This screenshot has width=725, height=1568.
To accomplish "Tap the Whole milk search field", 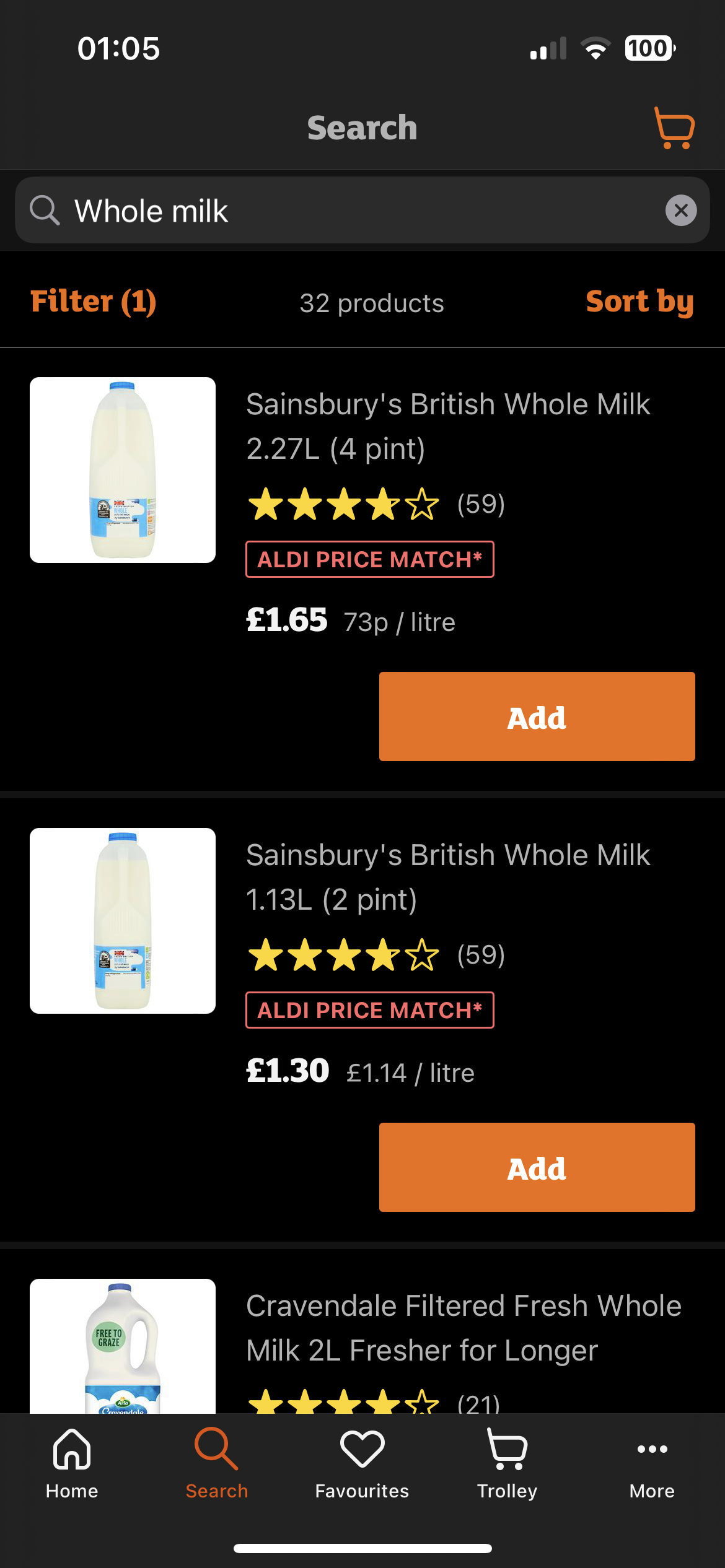I will tap(359, 211).
